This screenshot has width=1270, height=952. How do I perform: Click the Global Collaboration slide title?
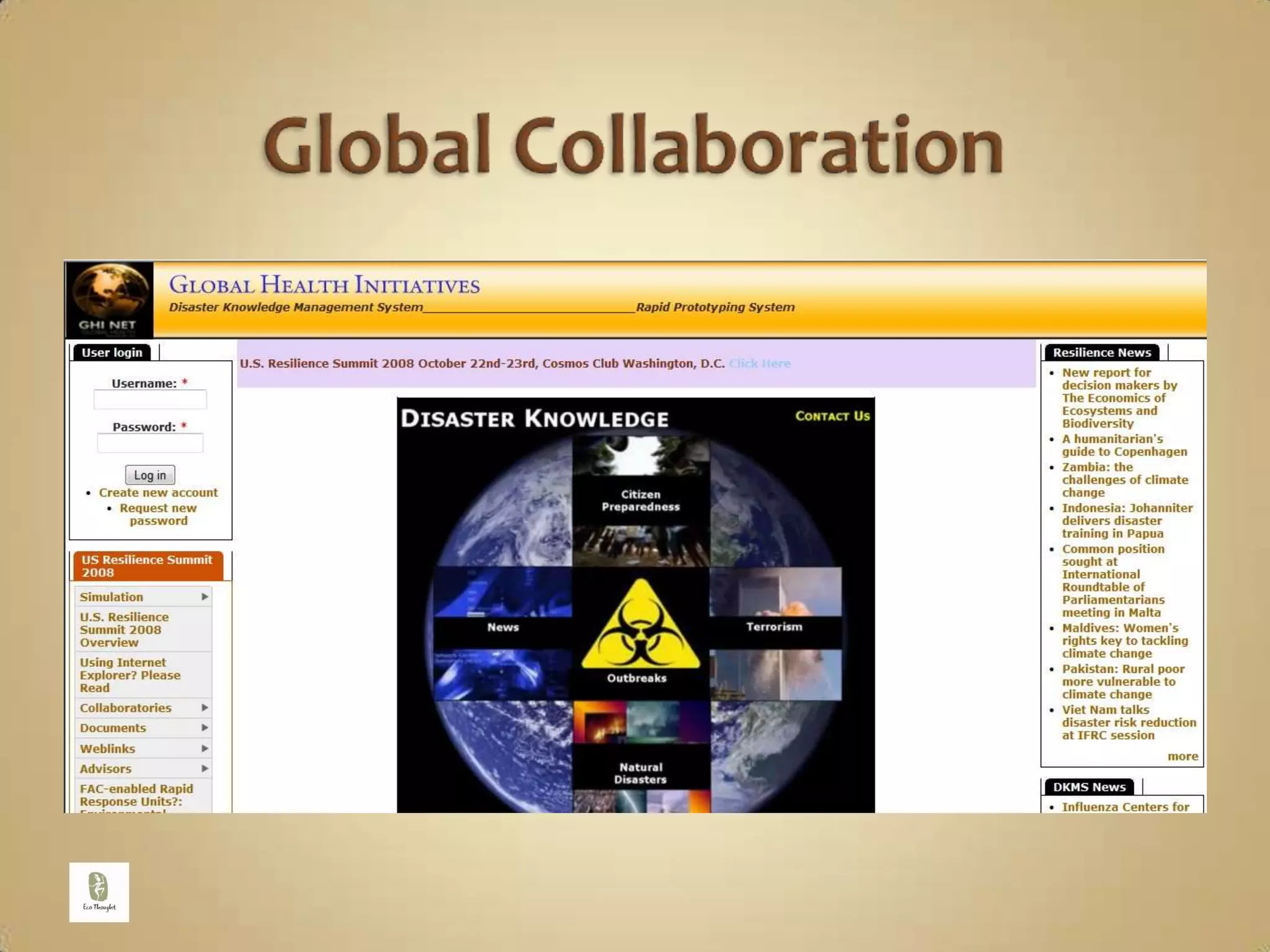pyautogui.click(x=633, y=145)
